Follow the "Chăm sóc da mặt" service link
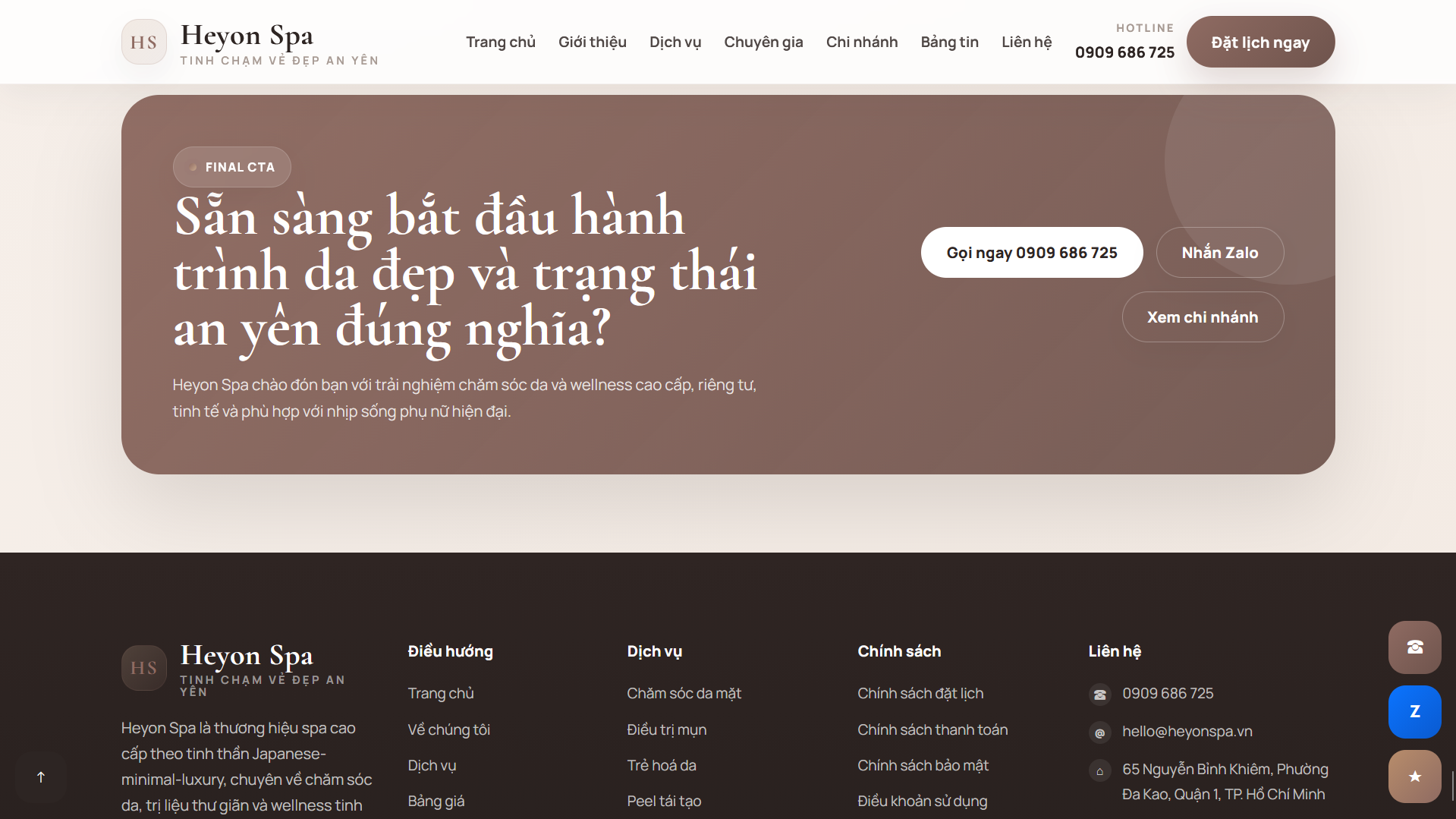This screenshot has height=819, width=1456. point(684,693)
